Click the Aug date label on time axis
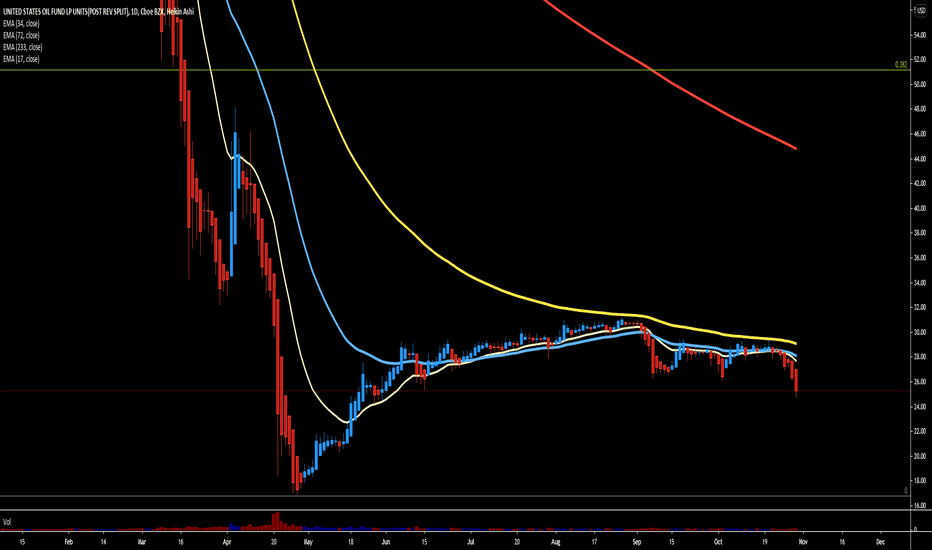 [556, 542]
